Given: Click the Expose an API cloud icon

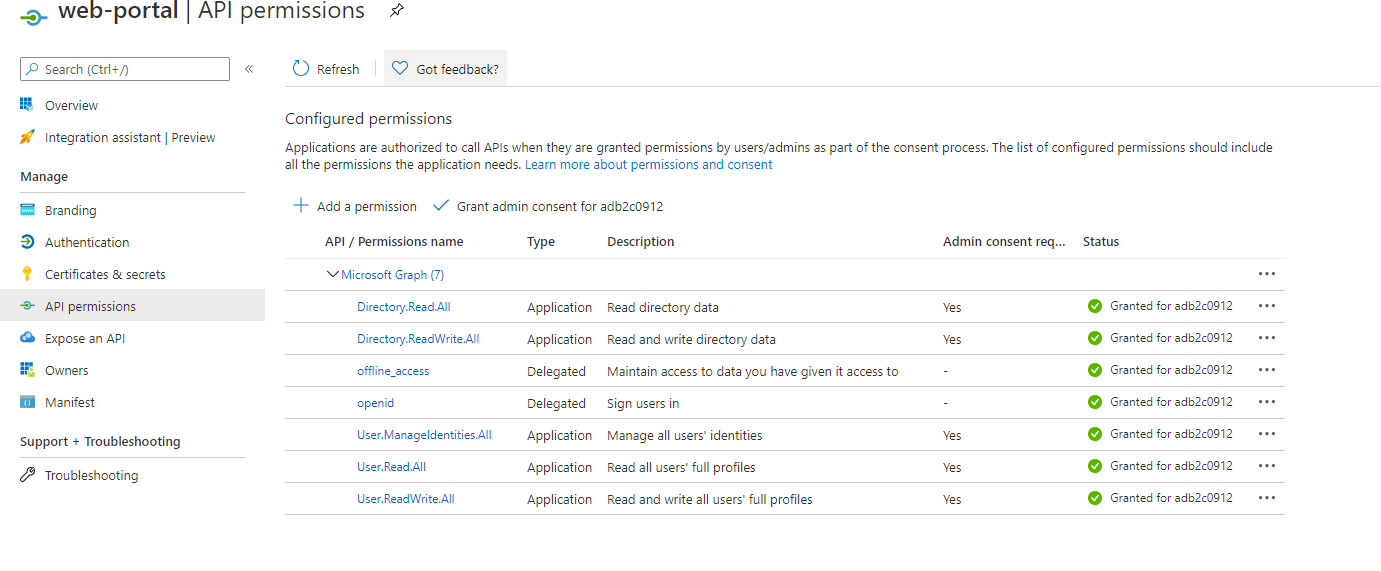Looking at the screenshot, I should [x=27, y=338].
